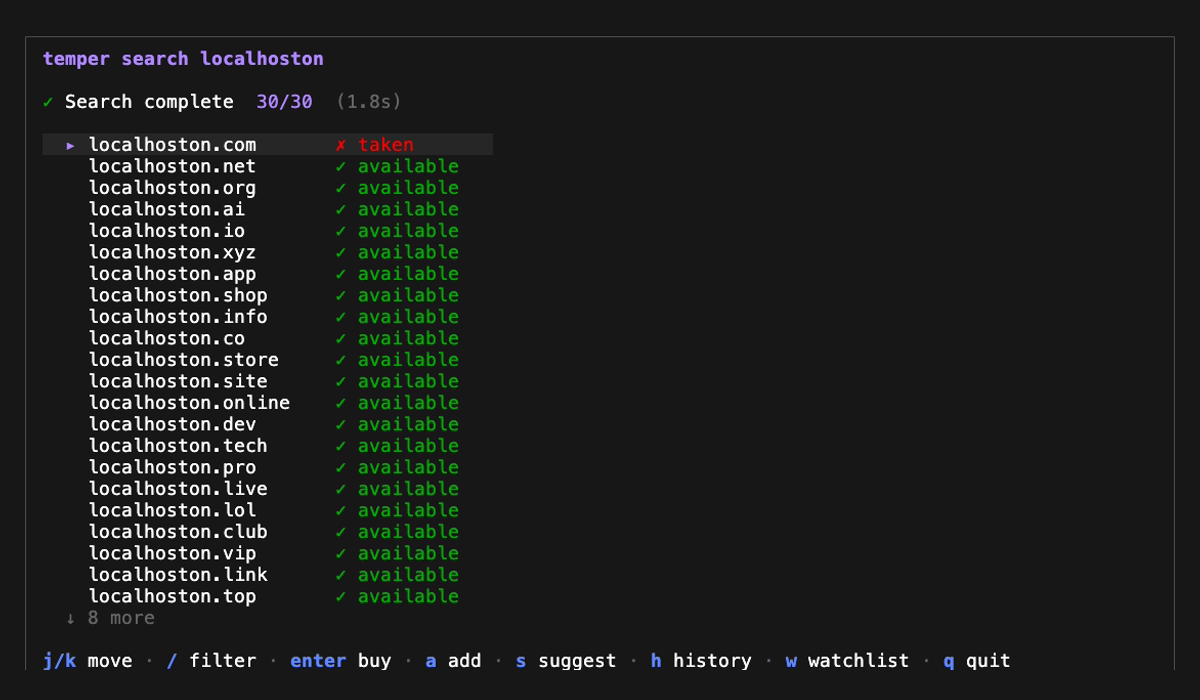Select the localhoston.top domain
Image resolution: width=1200 pixels, height=700 pixels.
click(x=172, y=596)
